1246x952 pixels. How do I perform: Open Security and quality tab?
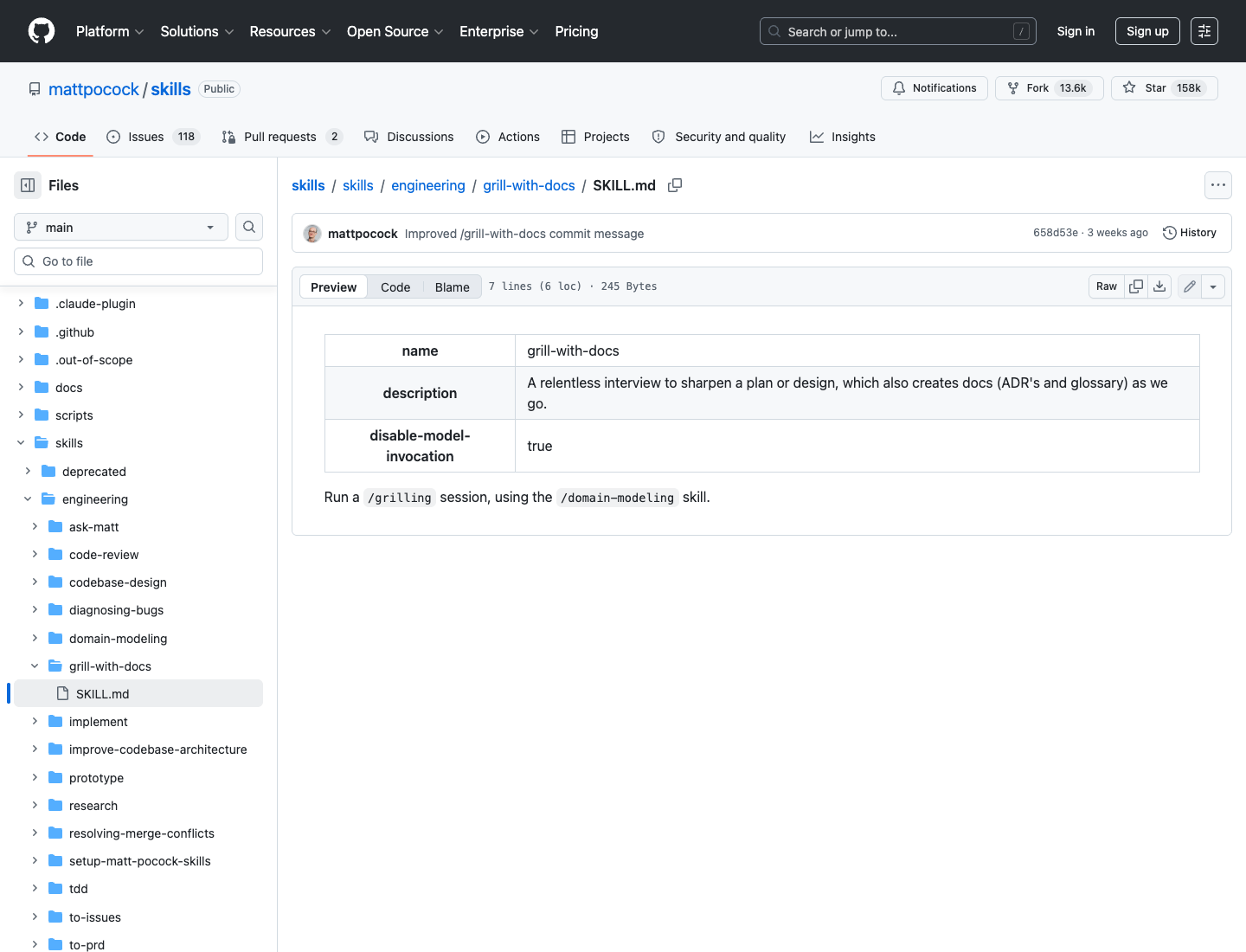click(x=719, y=137)
